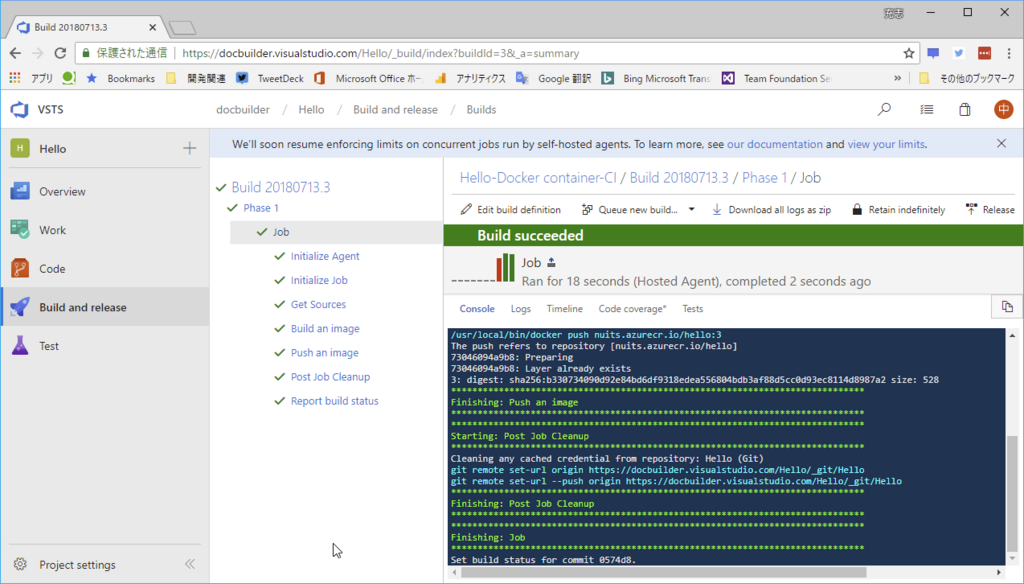Click the pencil Edit build definition icon
This screenshot has height=584, width=1024.
(x=466, y=209)
